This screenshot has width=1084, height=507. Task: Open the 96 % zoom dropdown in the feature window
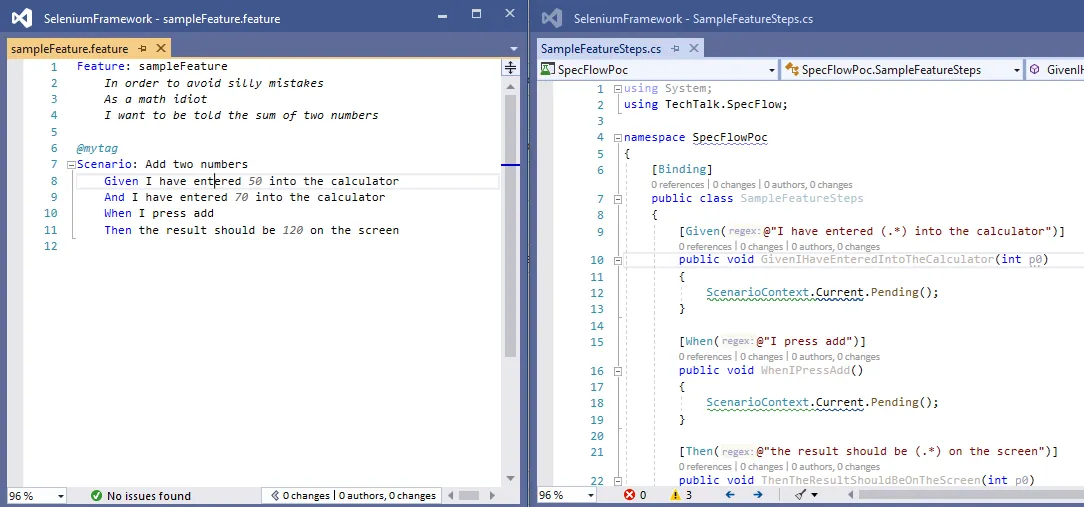pos(61,496)
